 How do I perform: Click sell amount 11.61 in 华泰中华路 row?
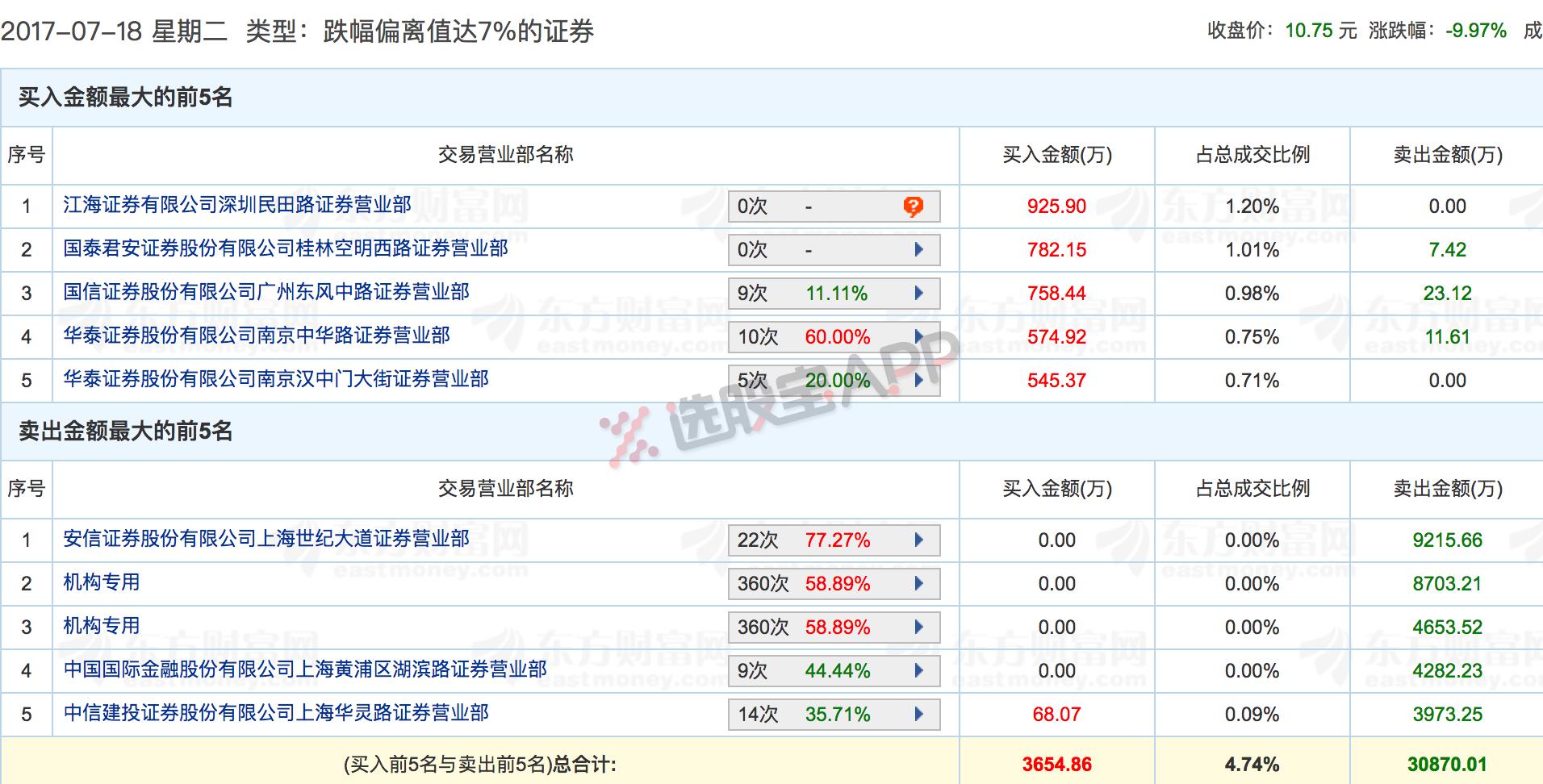click(1447, 337)
